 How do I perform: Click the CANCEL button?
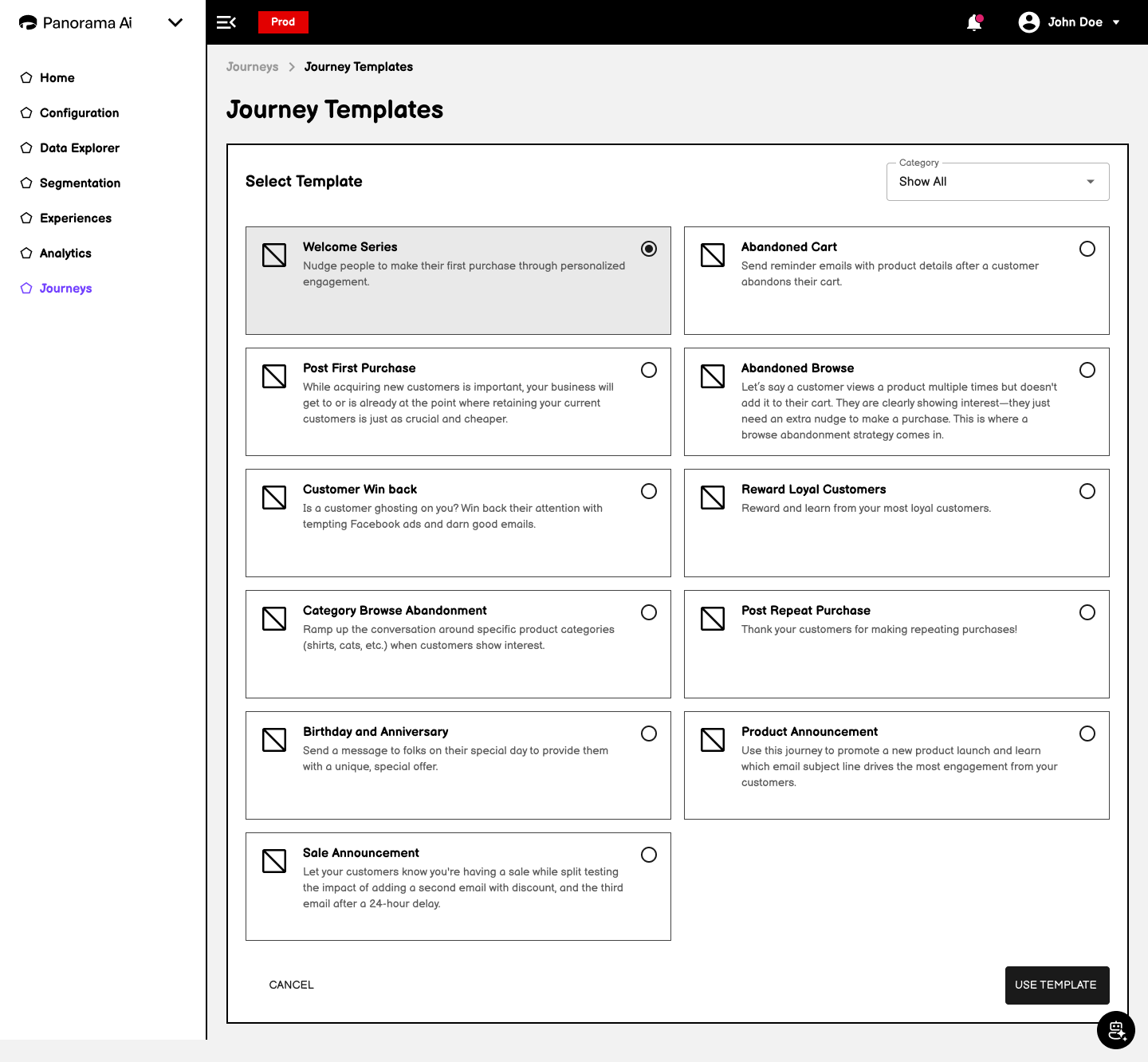pyautogui.click(x=292, y=985)
